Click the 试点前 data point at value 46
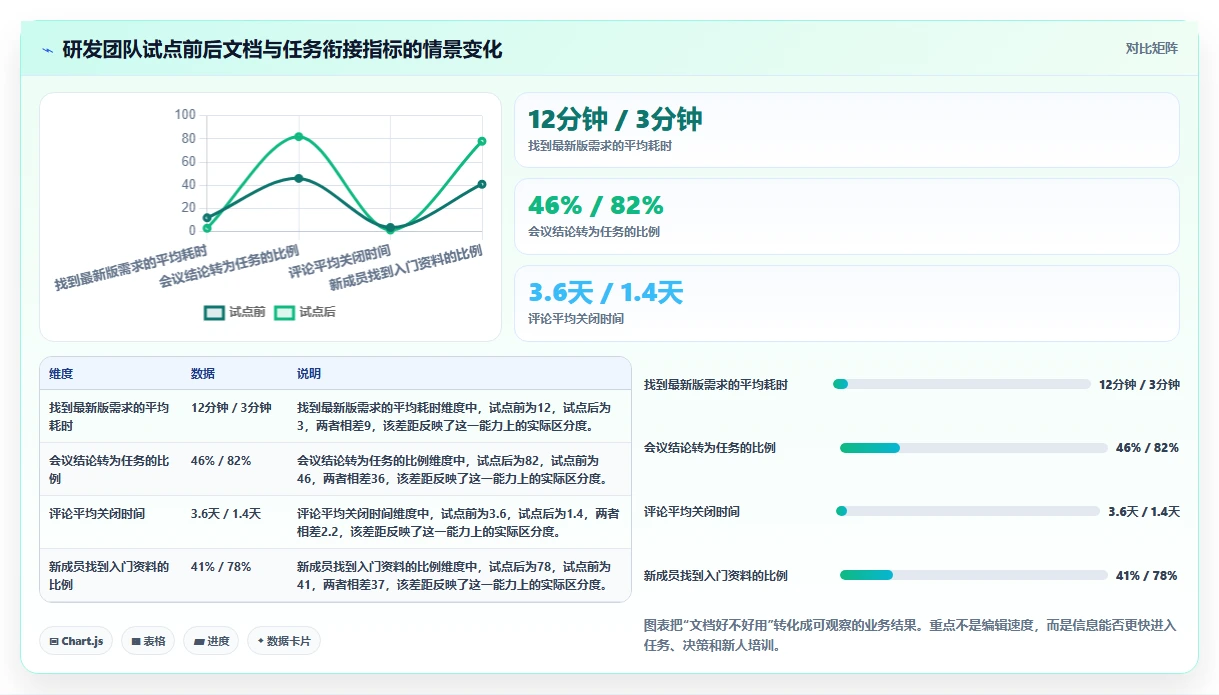This screenshot has height=695, width=1219. coord(298,178)
